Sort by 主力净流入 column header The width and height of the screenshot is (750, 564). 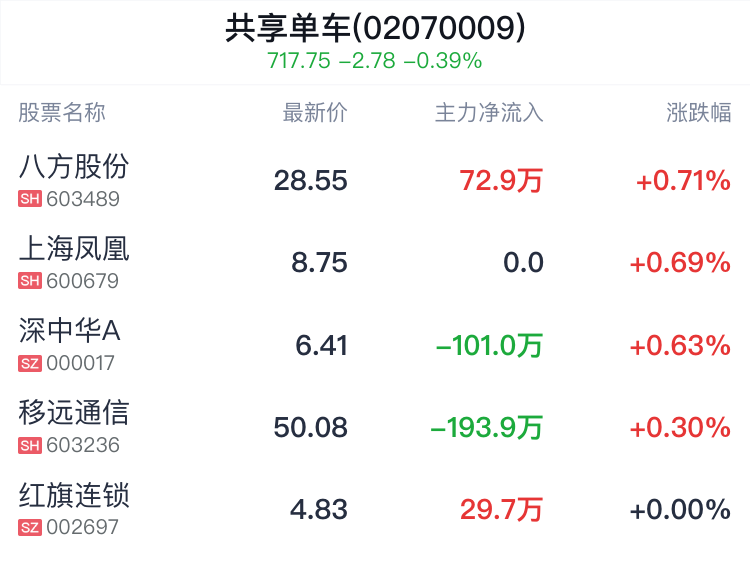pyautogui.click(x=489, y=113)
